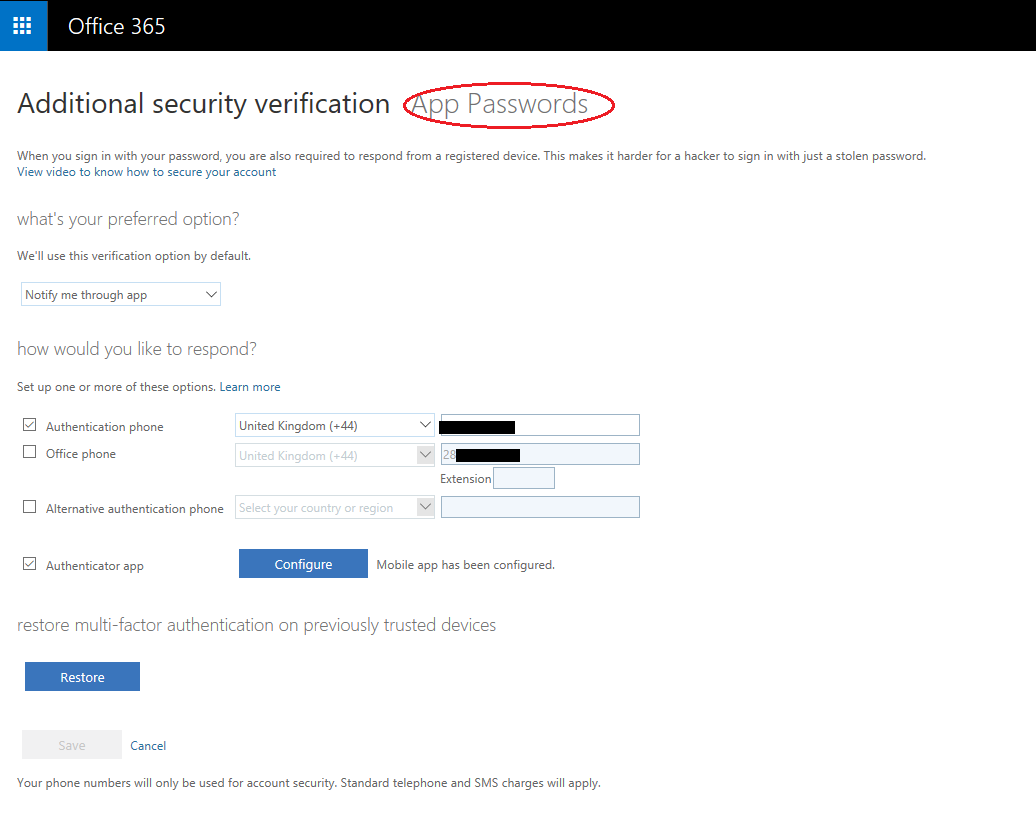Click the Authentication phone number field
This screenshot has height=833, width=1036.
(575, 426)
